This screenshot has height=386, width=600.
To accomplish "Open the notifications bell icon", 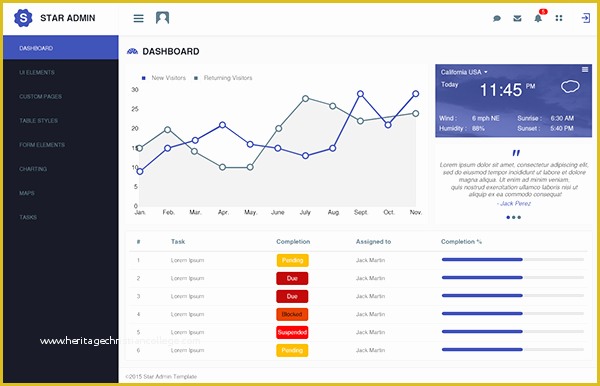I will click(x=538, y=18).
